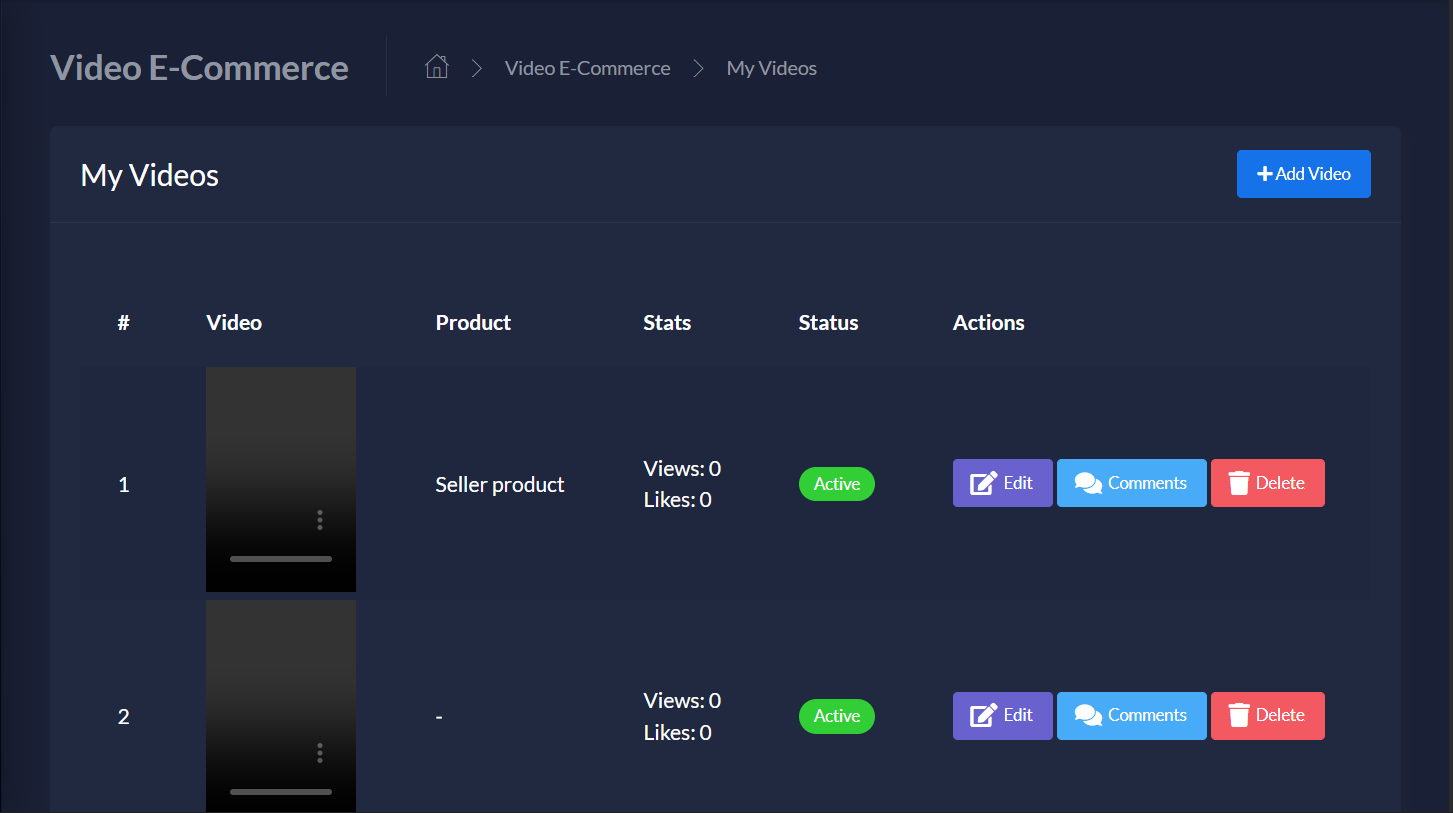1453x813 pixels.
Task: Click comments bubble icon for video 2
Action: (1088, 716)
